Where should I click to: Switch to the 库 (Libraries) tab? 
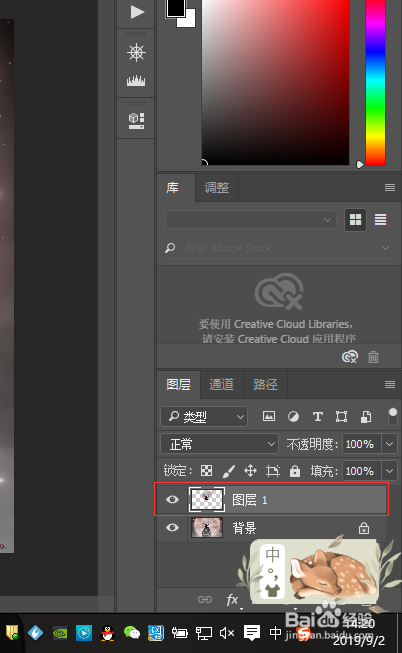pyautogui.click(x=172, y=188)
